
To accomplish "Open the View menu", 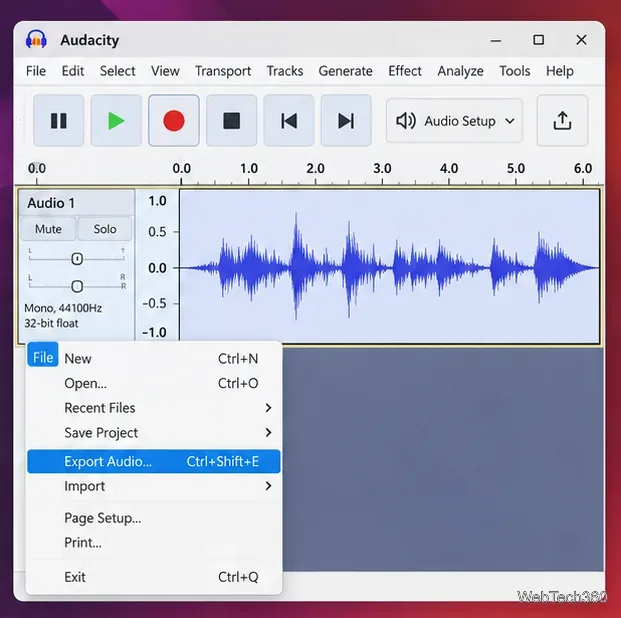I will pyautogui.click(x=165, y=71).
